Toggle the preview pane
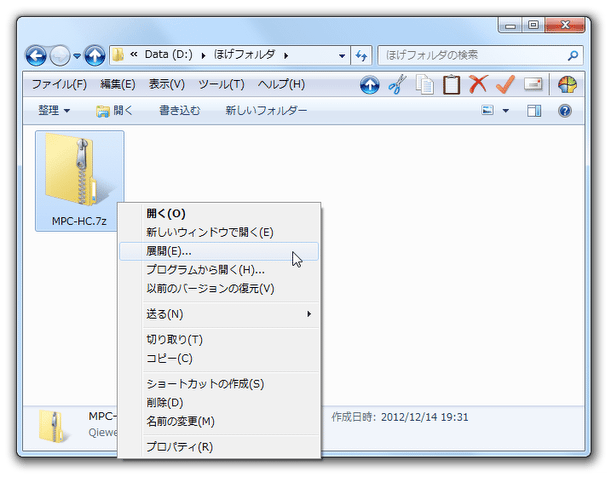611x477 pixels. [x=534, y=111]
